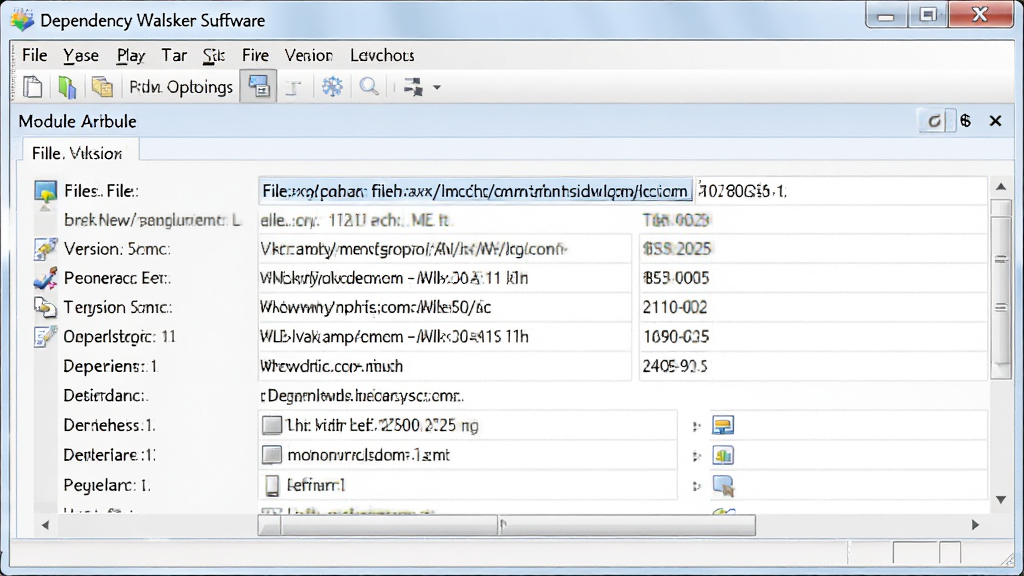The image size is (1024, 576).
Task: Click the icon beside the Version row
Action: point(45,249)
